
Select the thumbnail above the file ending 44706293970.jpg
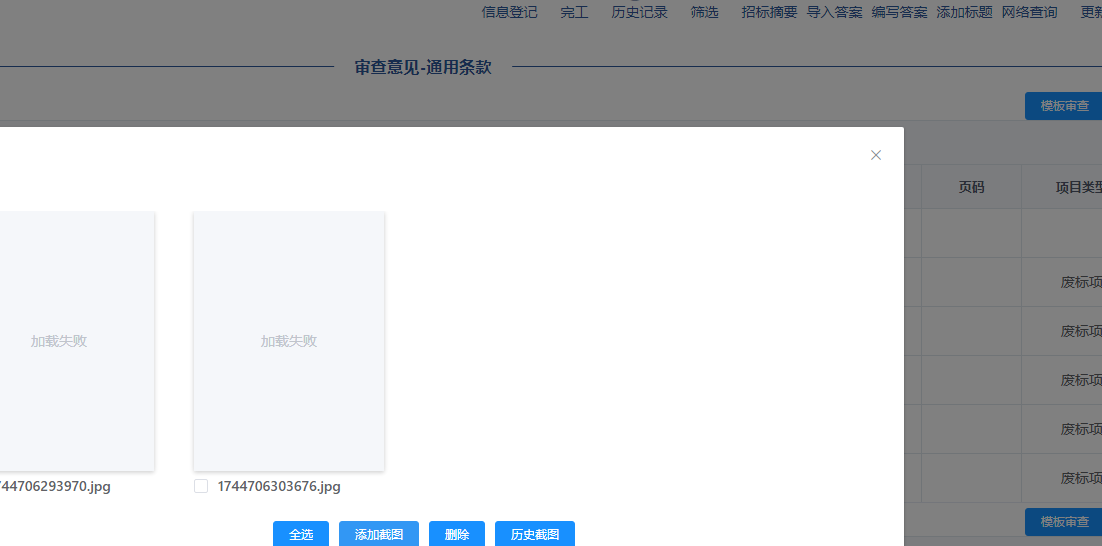coord(77,341)
